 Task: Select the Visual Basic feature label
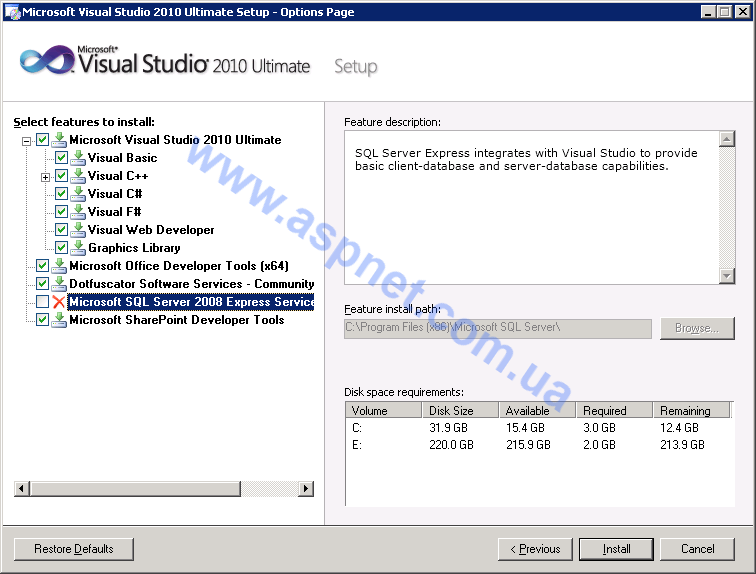point(122,158)
